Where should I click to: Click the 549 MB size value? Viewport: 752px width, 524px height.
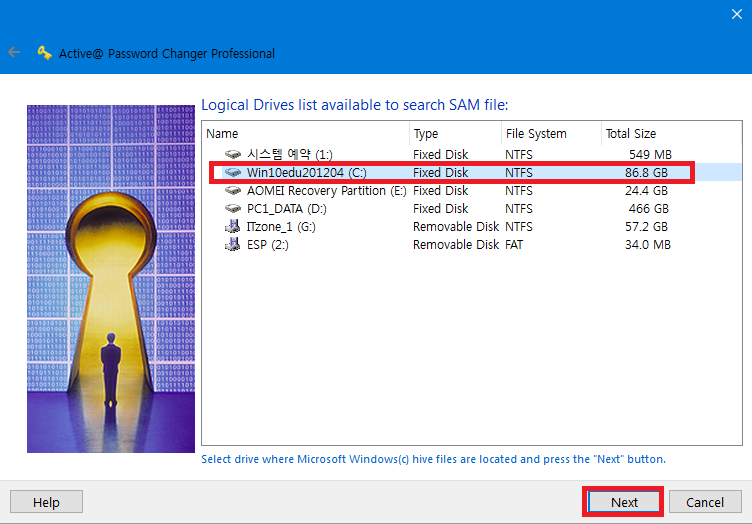(x=650, y=154)
